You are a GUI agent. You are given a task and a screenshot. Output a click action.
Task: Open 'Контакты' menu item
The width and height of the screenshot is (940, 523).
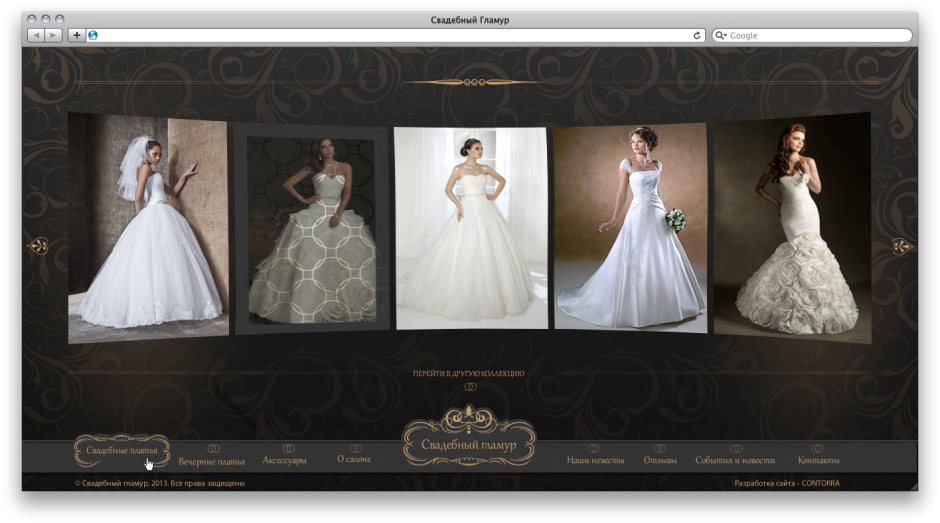818,460
